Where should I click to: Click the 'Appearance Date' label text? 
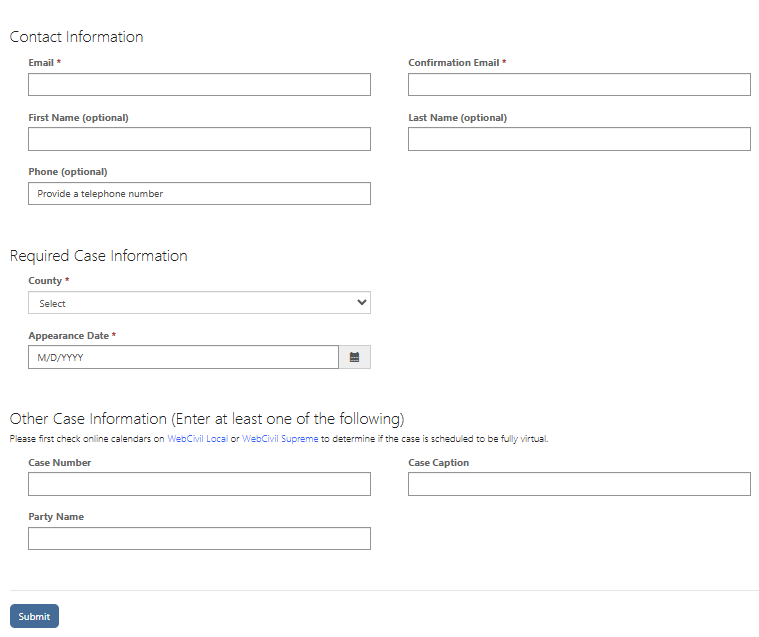68,336
